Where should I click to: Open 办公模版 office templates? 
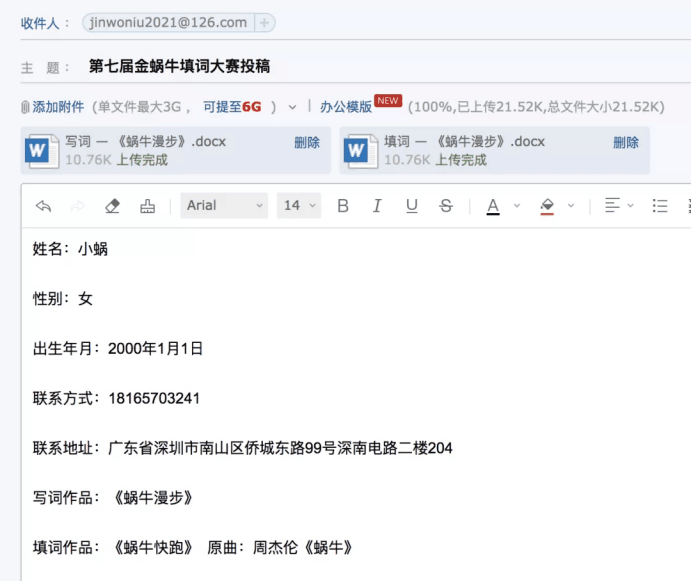(x=346, y=107)
